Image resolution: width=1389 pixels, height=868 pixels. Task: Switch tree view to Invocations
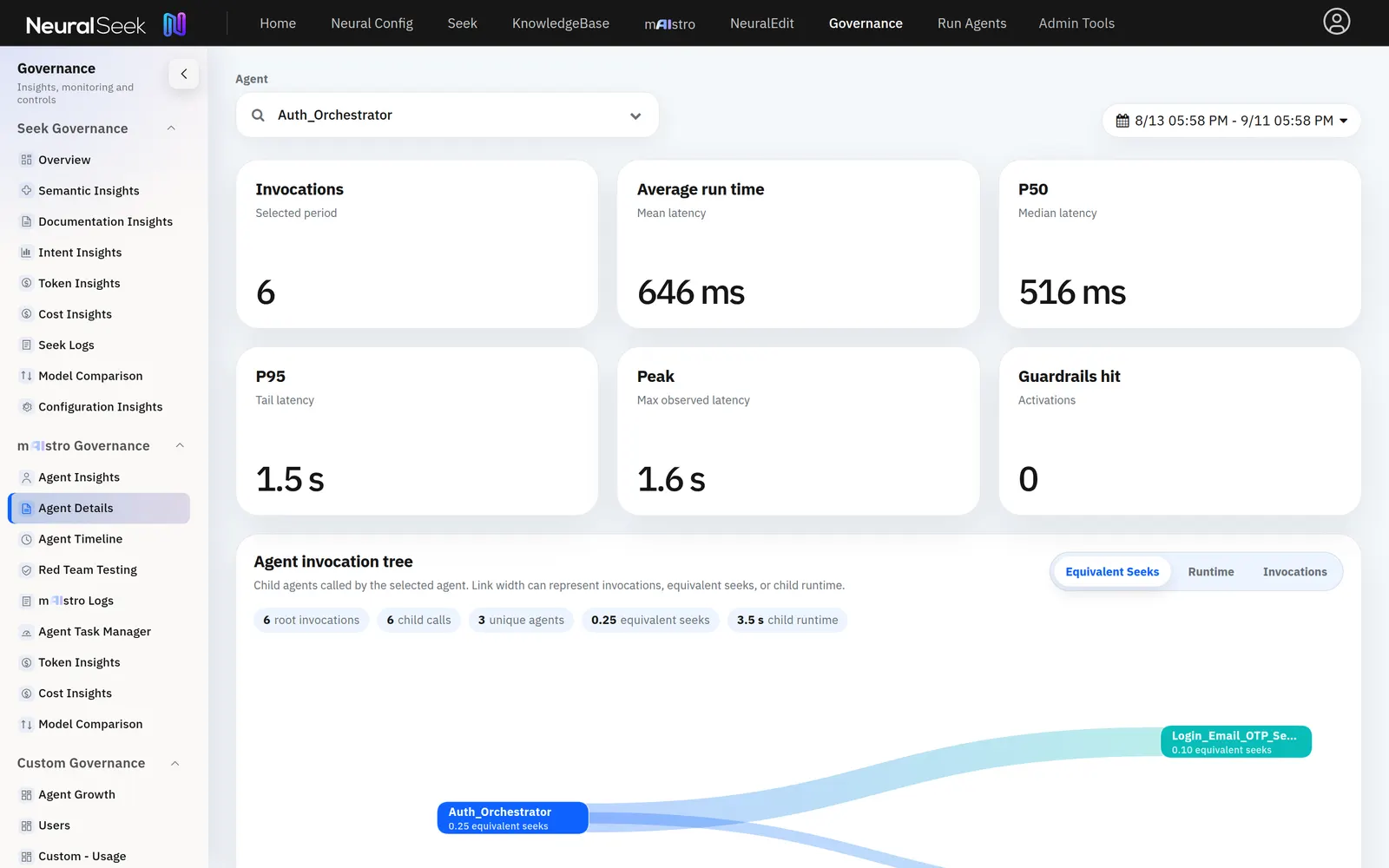(1294, 572)
